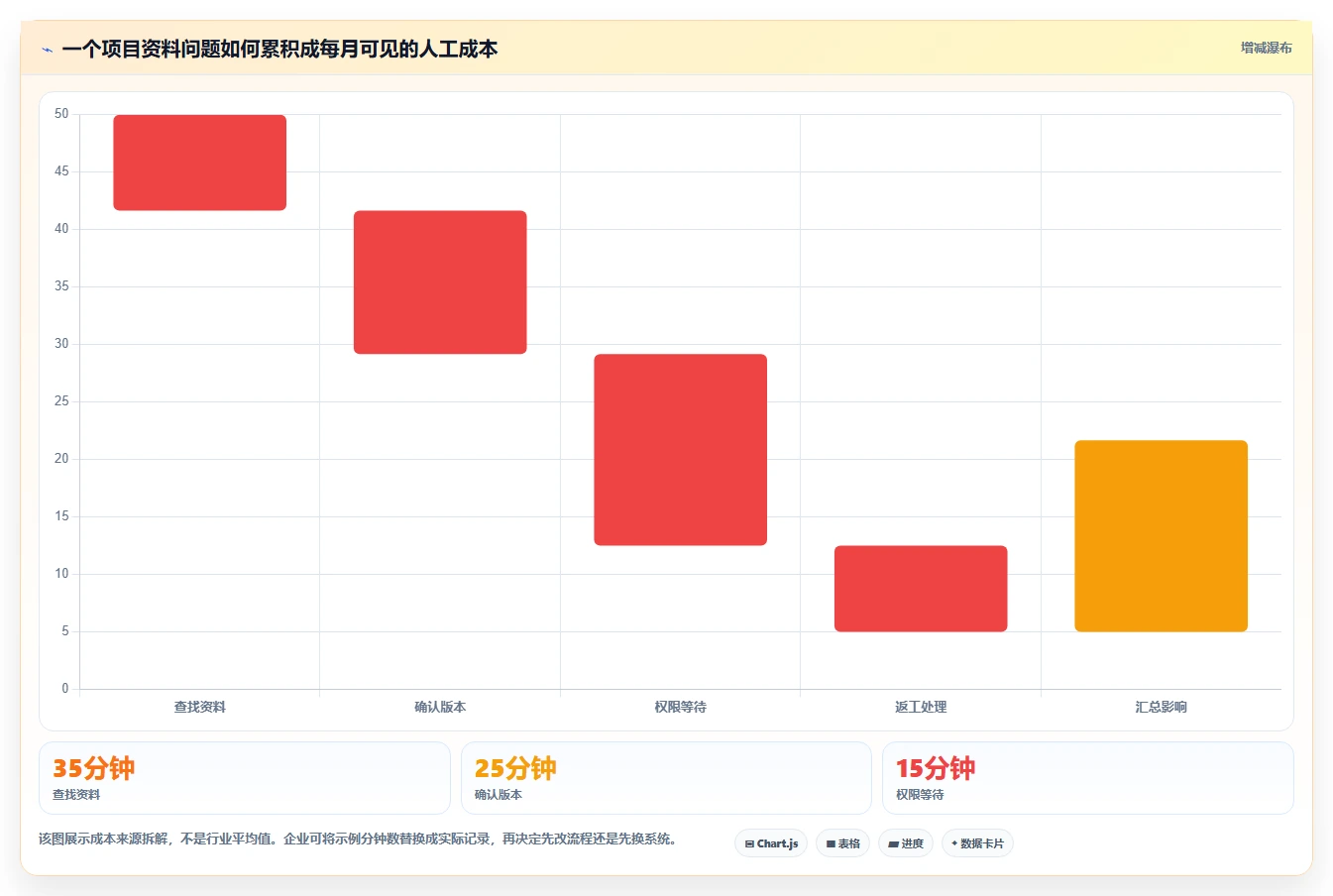
Task: Click the red 权限等待 waterfall bar
Action: tap(681, 450)
